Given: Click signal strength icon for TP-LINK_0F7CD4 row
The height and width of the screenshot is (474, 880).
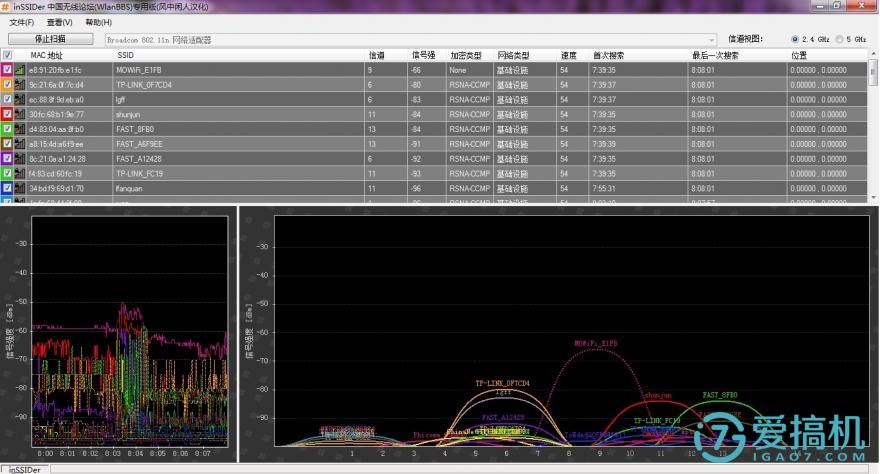Looking at the screenshot, I should coord(20,85).
